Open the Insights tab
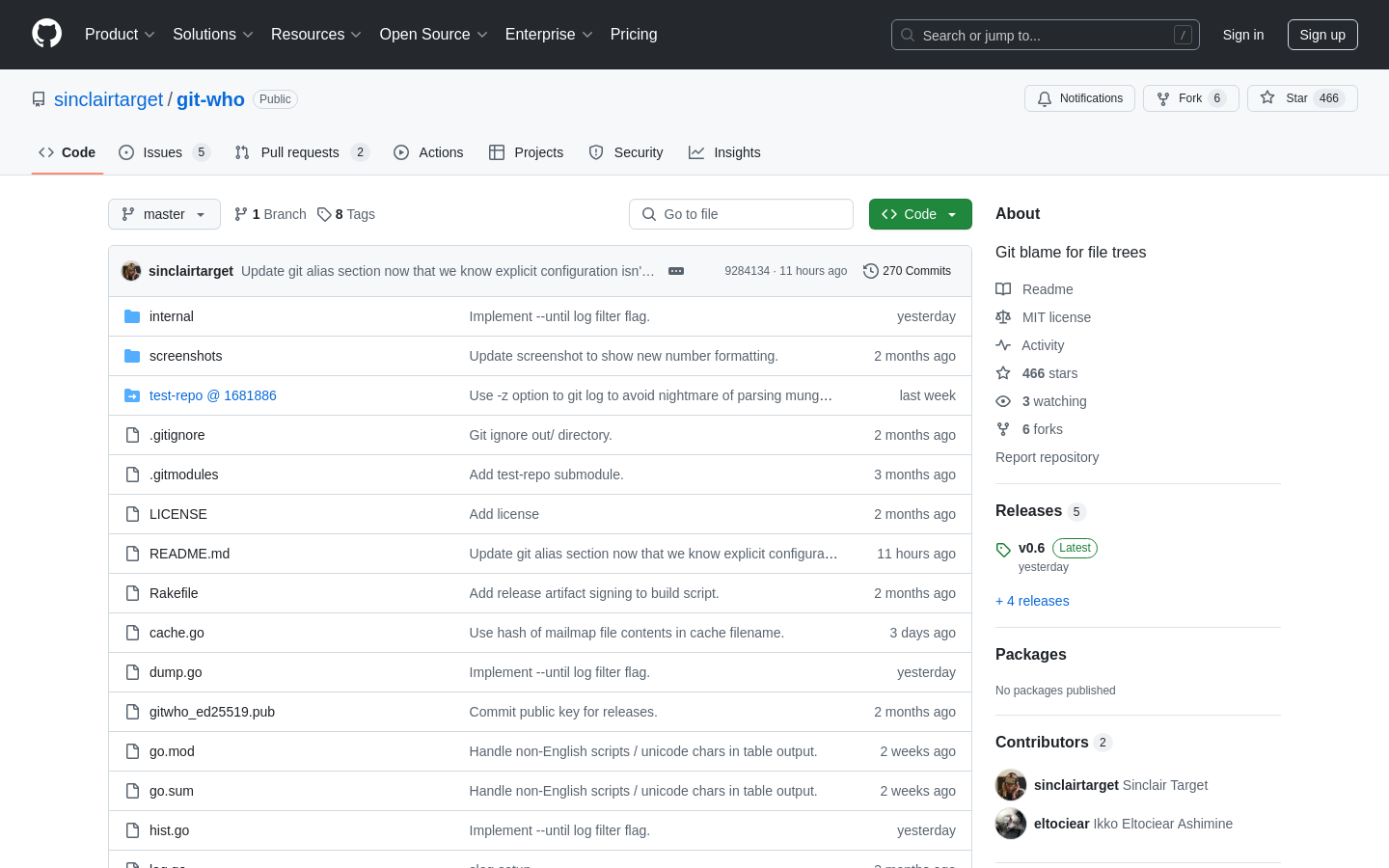Screen dimensions: 1389x868 [x=724, y=152]
